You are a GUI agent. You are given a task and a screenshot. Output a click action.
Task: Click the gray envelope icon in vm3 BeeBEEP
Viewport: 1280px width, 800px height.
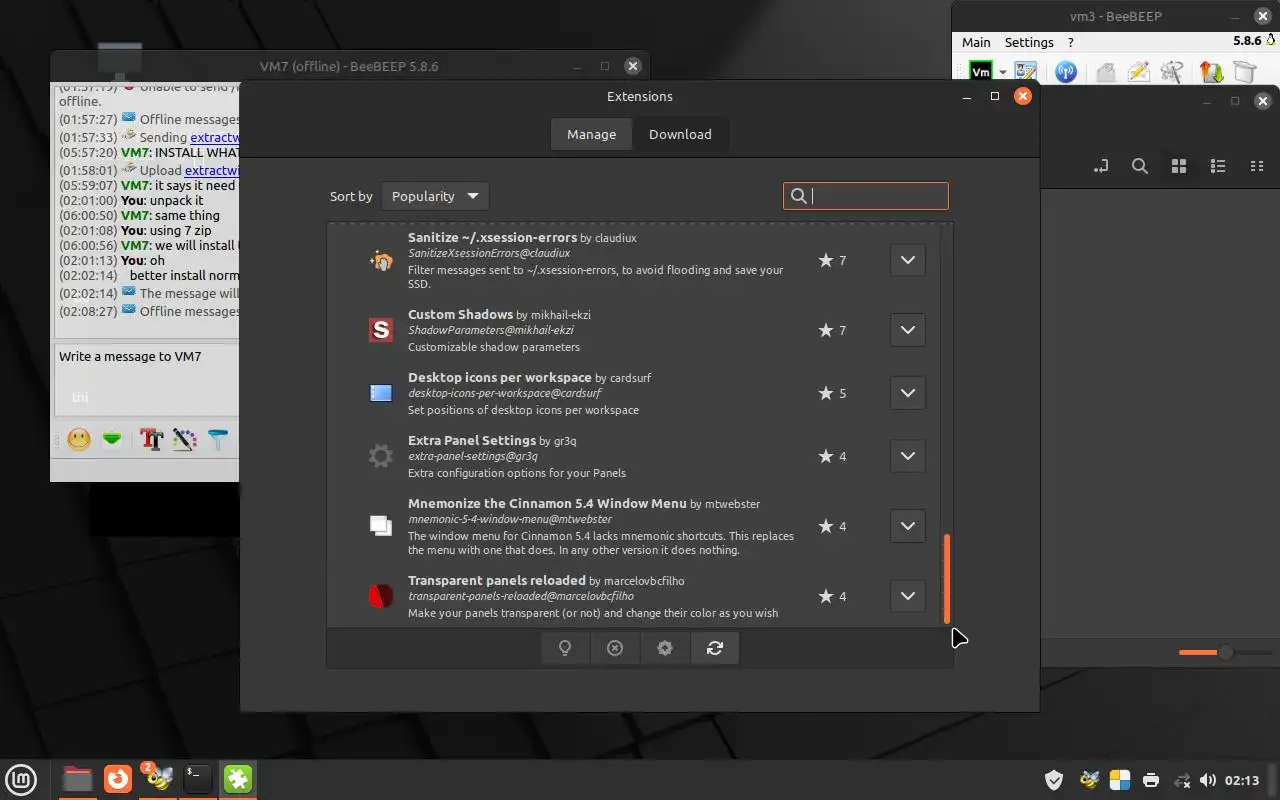(1106, 72)
